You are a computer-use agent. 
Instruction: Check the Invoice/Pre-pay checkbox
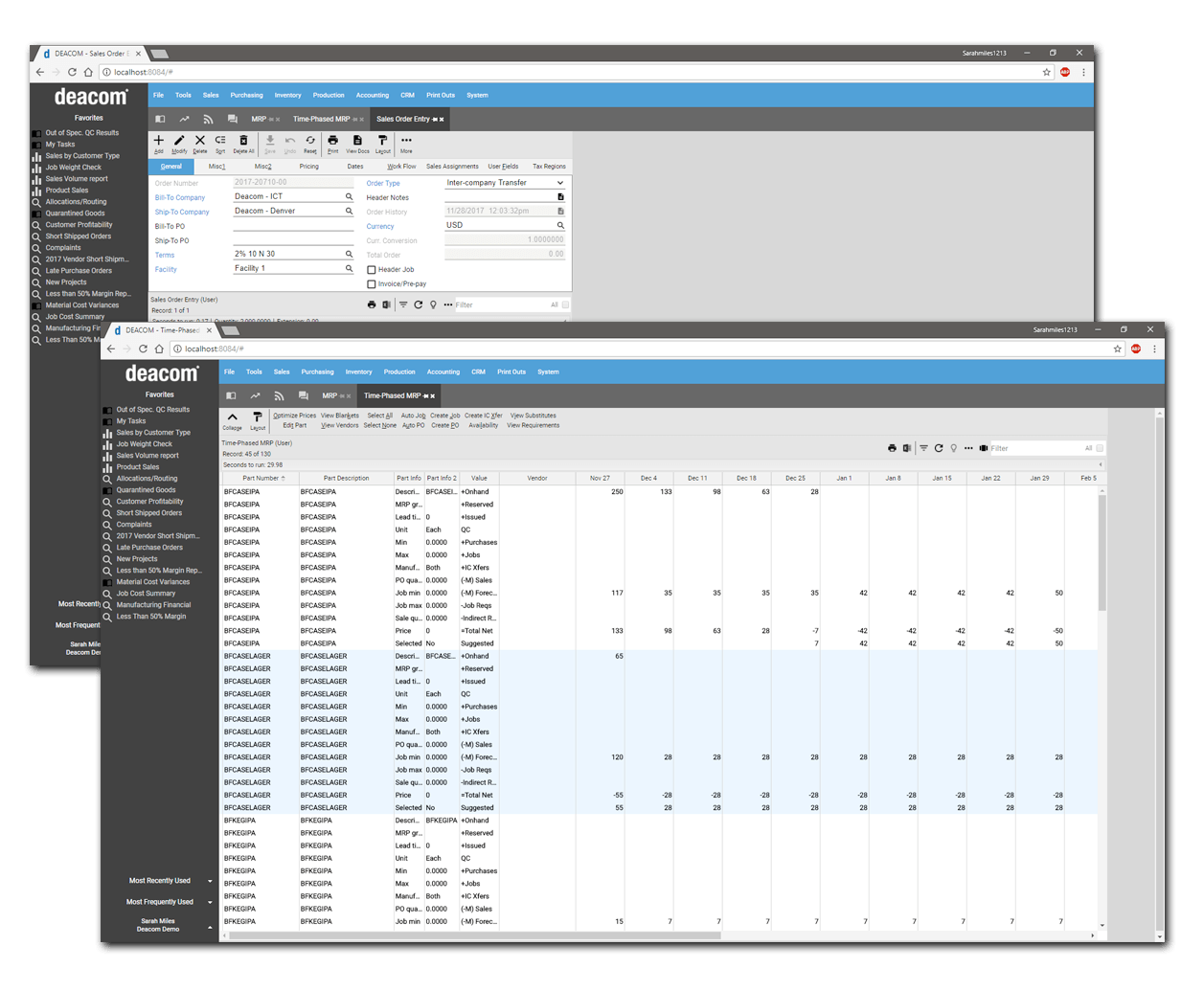tap(372, 284)
